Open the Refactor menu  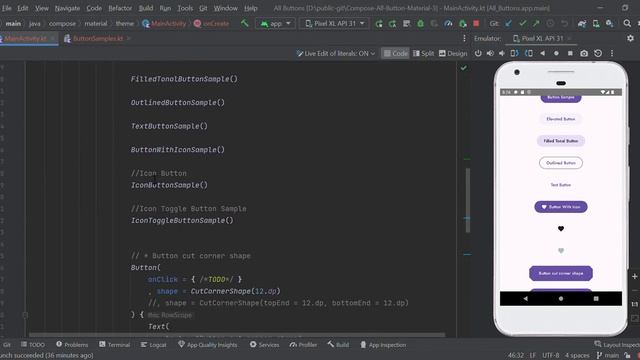(120, 8)
